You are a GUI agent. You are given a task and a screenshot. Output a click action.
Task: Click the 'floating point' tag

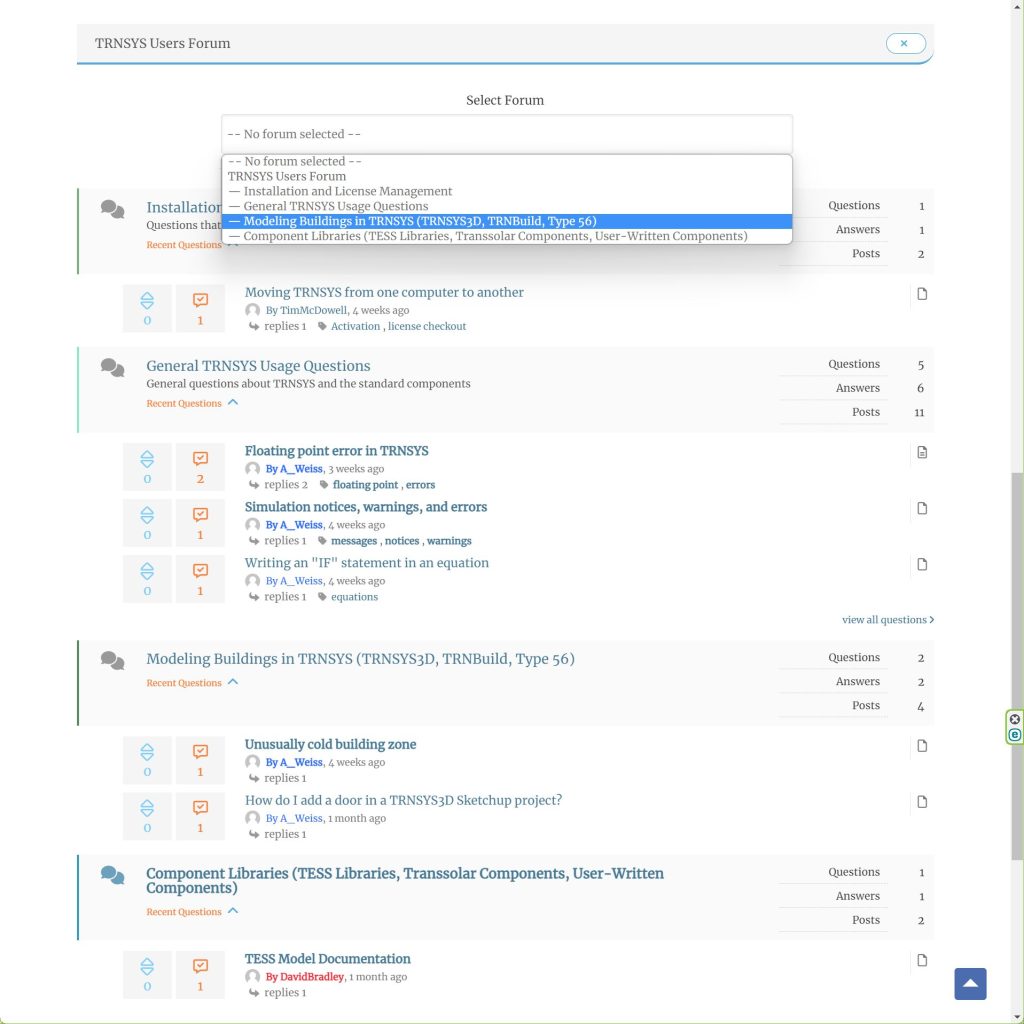[365, 485]
